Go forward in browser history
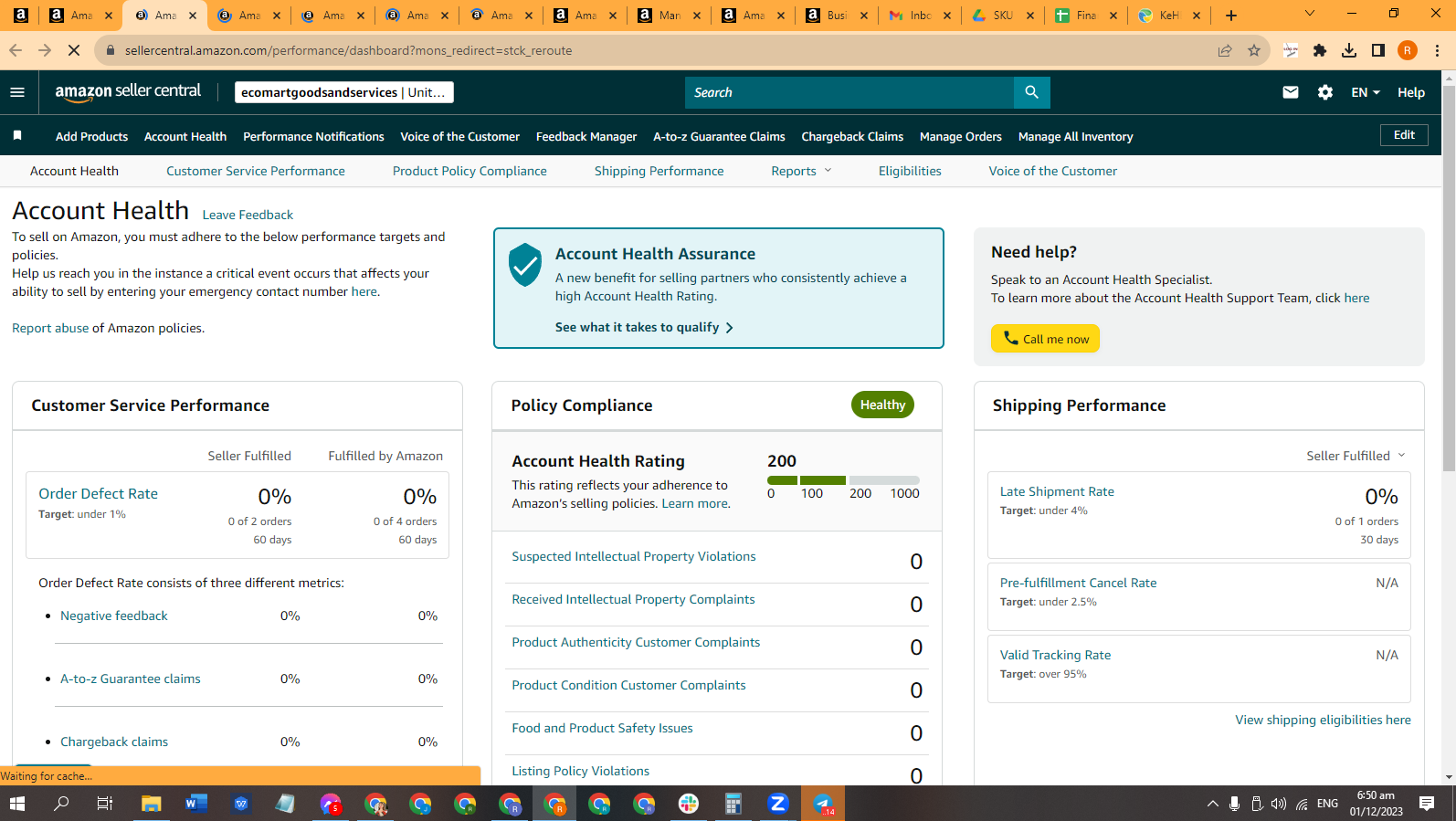Image resolution: width=1456 pixels, height=821 pixels. click(x=45, y=50)
